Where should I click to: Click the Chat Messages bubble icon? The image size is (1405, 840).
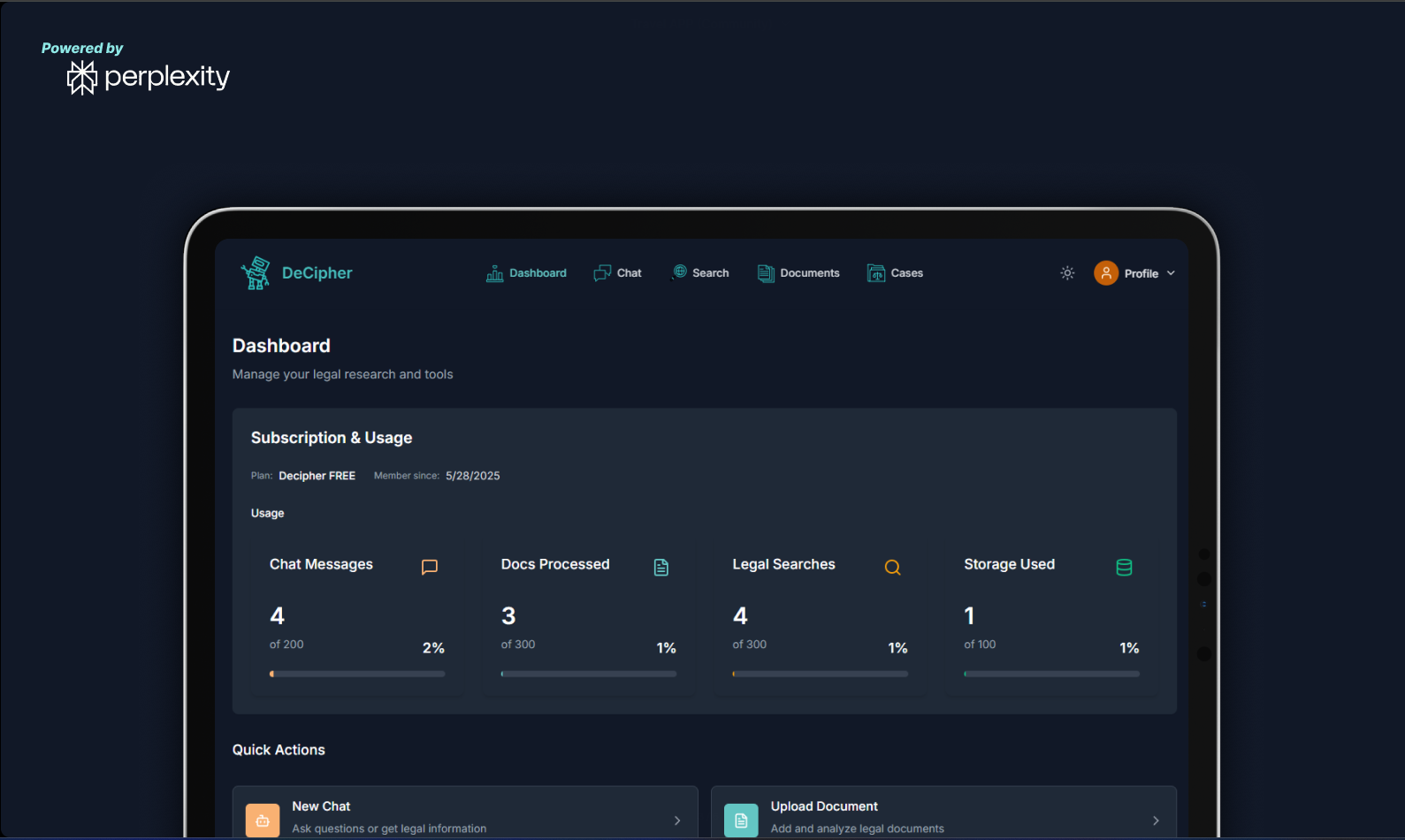point(430,567)
